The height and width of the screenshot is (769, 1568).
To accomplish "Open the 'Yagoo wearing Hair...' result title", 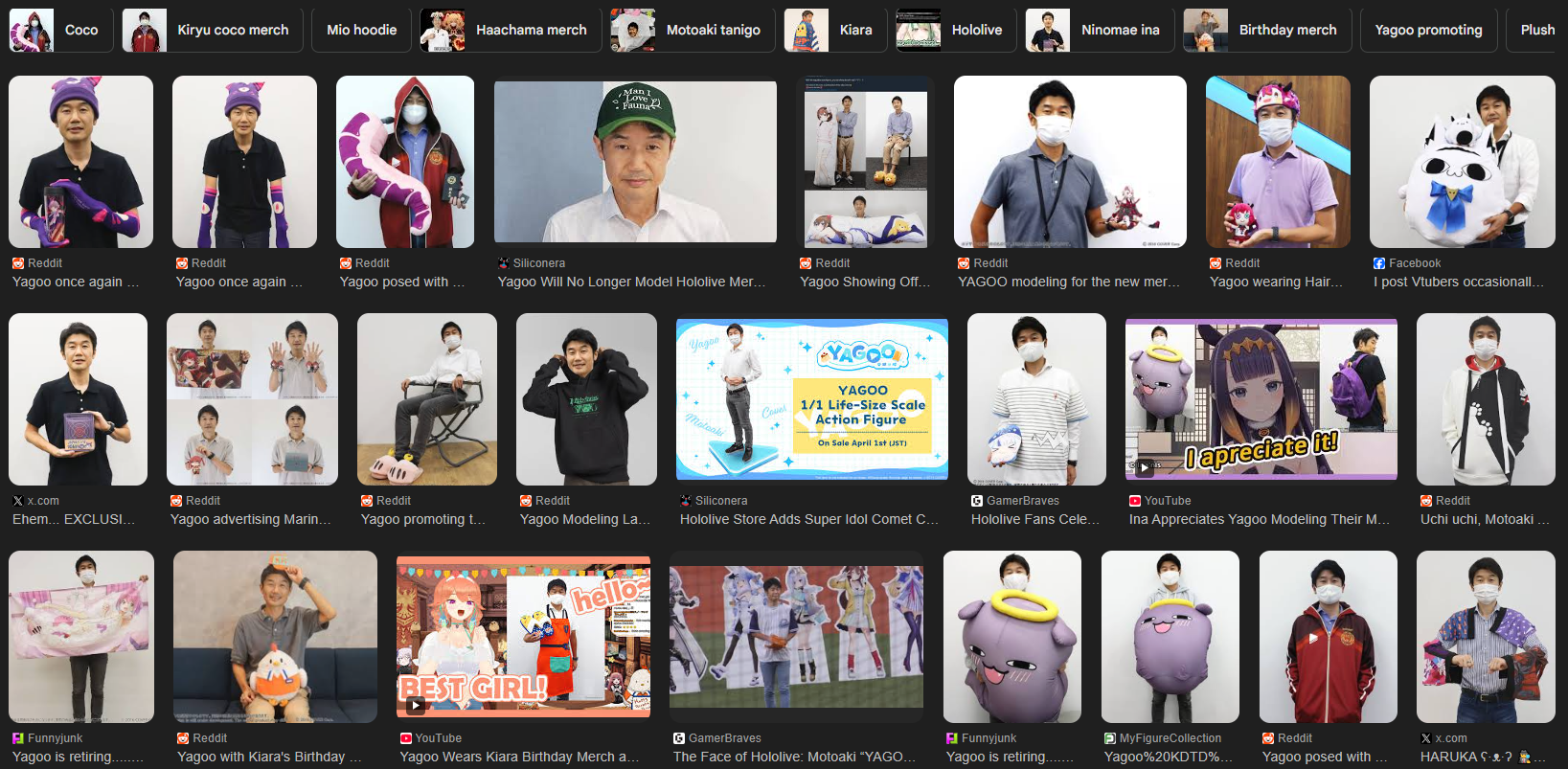I will pos(1277,282).
